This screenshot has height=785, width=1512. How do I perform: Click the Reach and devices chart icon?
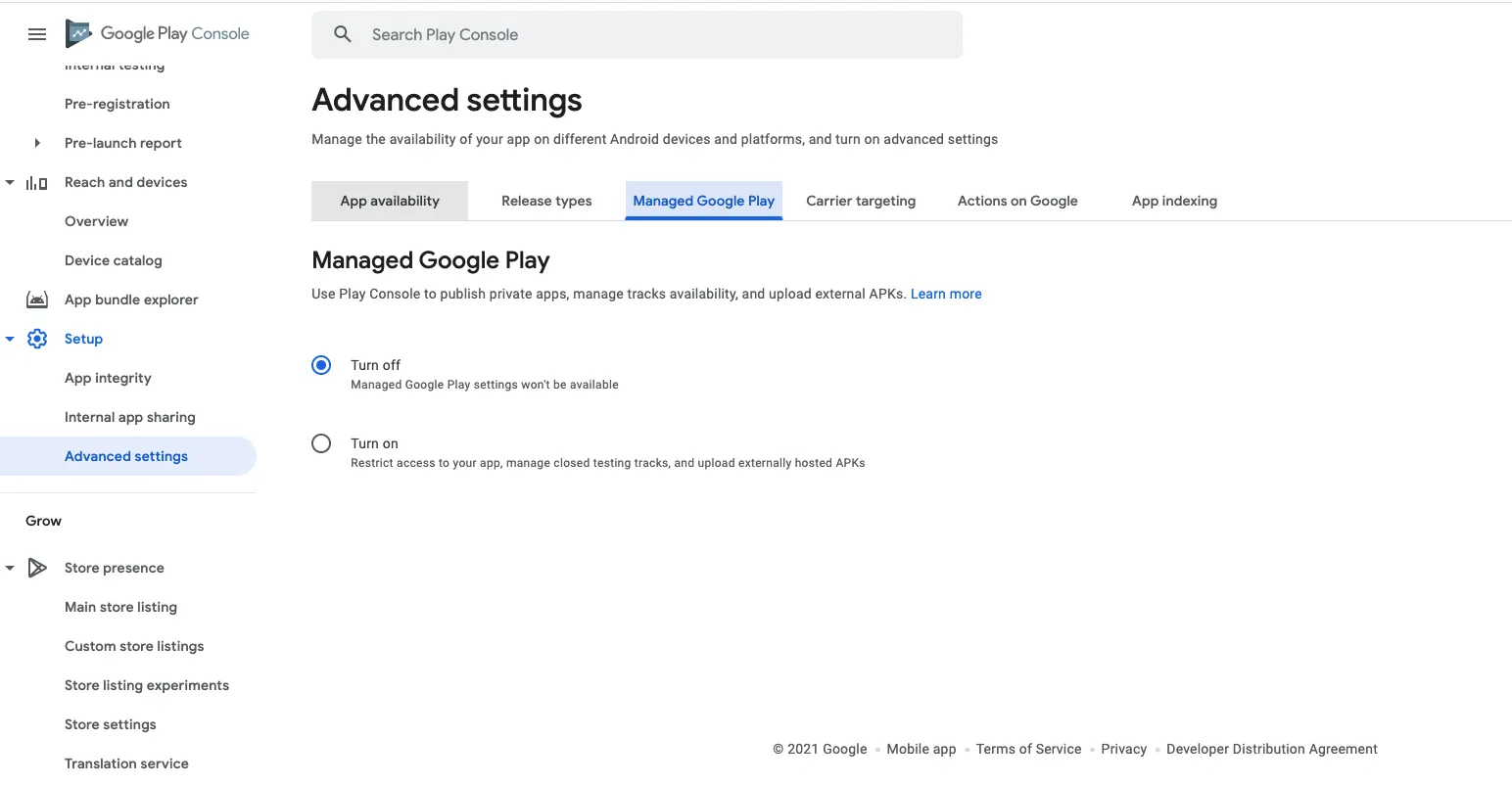pos(37,183)
